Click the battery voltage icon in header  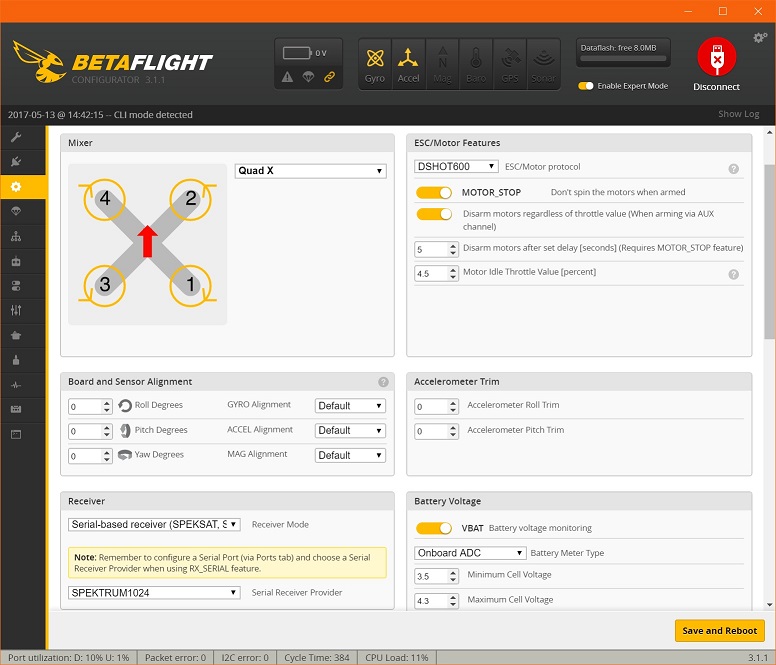click(297, 52)
